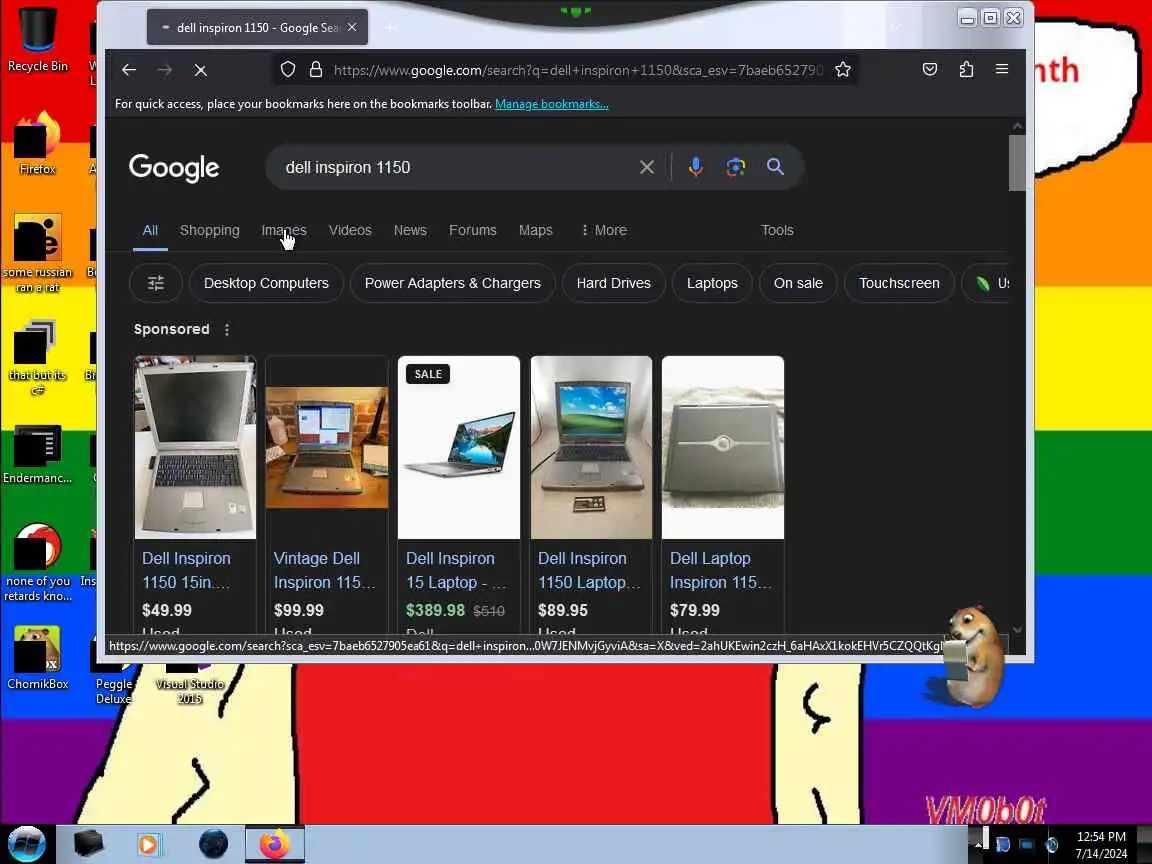
Task: Open the dark globe taskbar icon
Action: pyautogui.click(x=213, y=844)
